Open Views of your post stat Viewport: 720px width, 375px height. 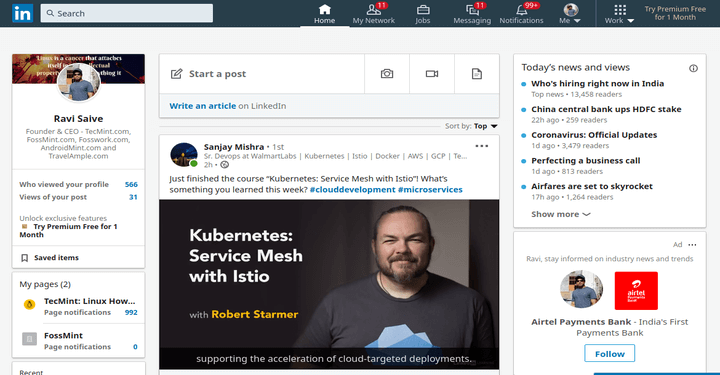pos(79,197)
